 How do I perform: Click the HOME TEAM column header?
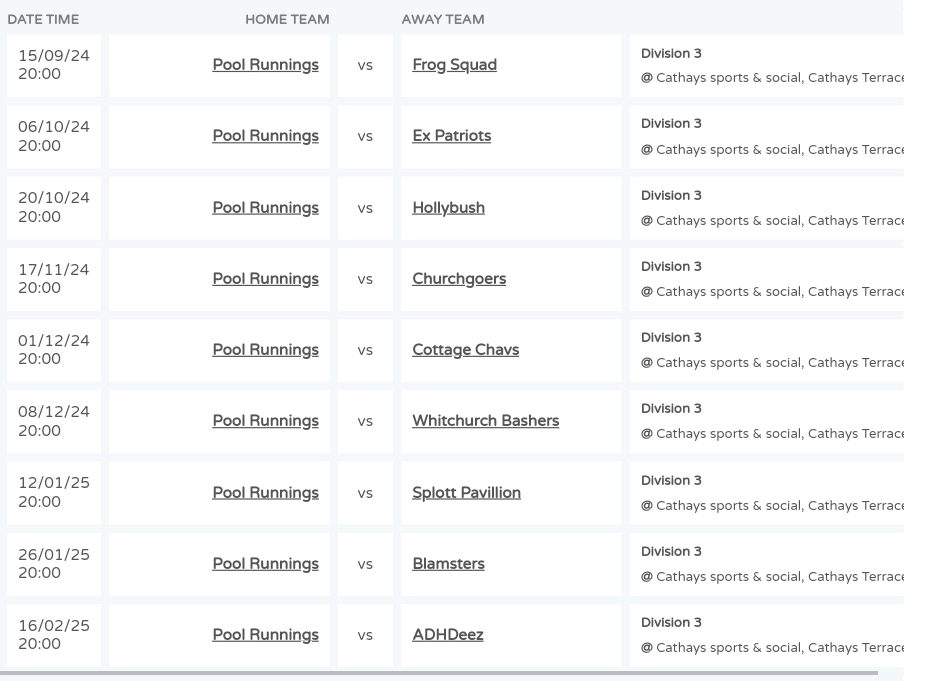coord(287,19)
